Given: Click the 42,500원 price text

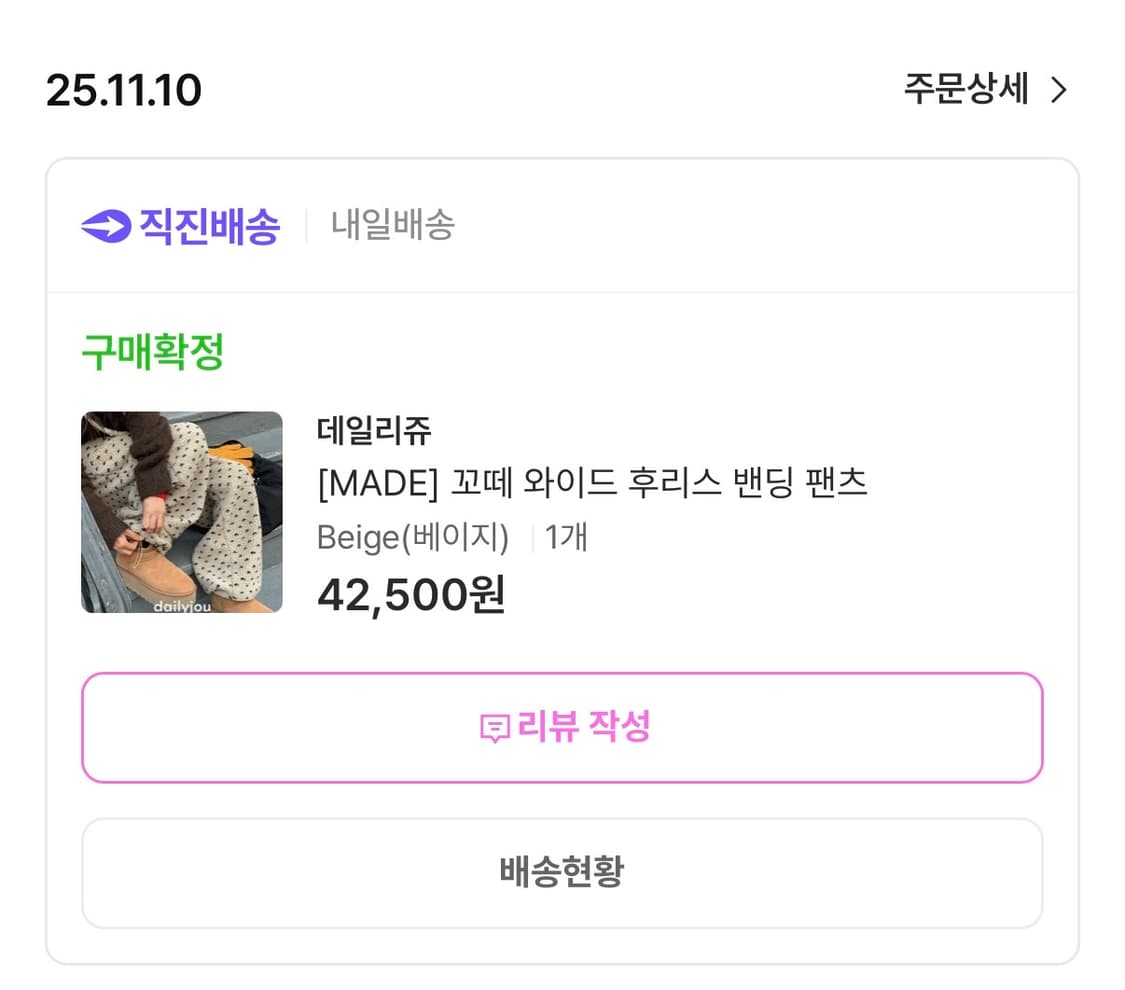Looking at the screenshot, I should [410, 594].
